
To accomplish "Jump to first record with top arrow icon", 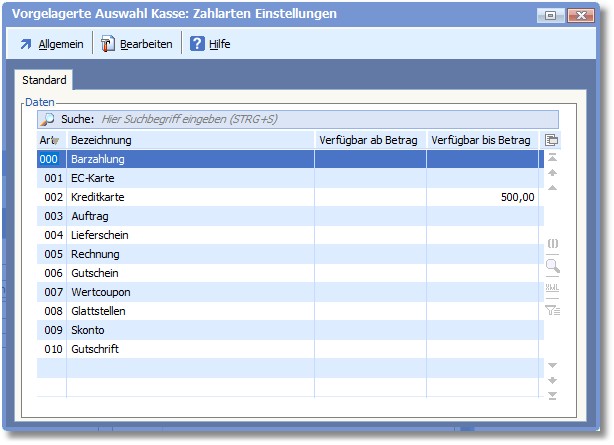I will tap(552, 158).
